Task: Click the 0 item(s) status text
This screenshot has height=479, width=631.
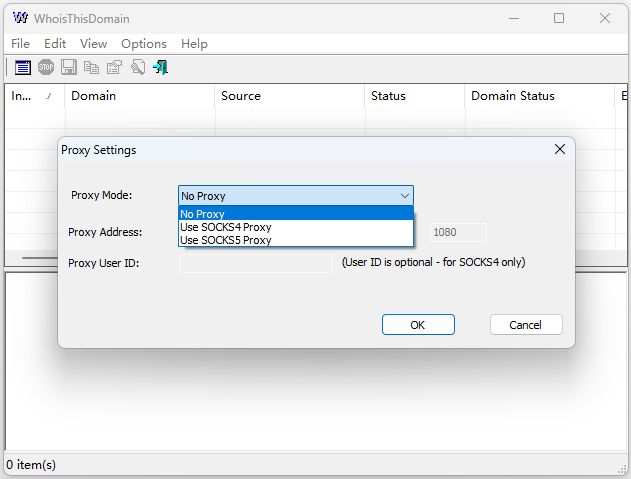Action: point(31,465)
